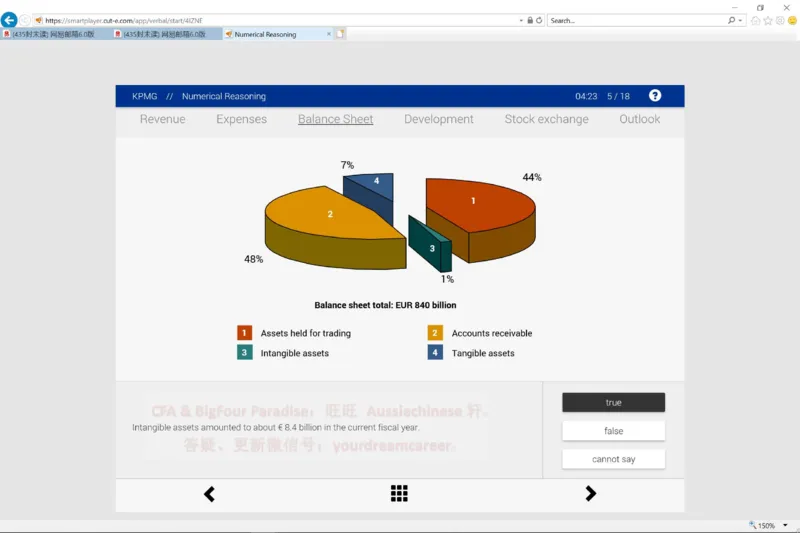
Task: Go to the next question arrow
Action: point(590,494)
